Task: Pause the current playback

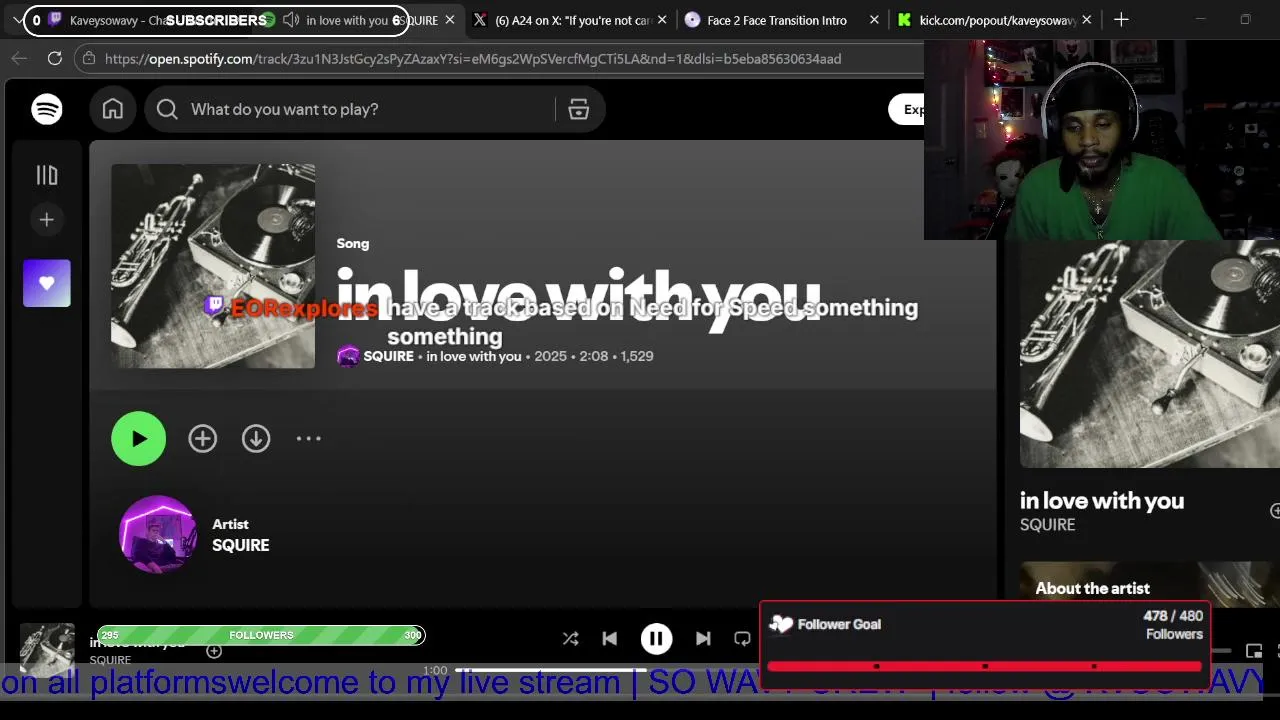Action: click(x=656, y=639)
